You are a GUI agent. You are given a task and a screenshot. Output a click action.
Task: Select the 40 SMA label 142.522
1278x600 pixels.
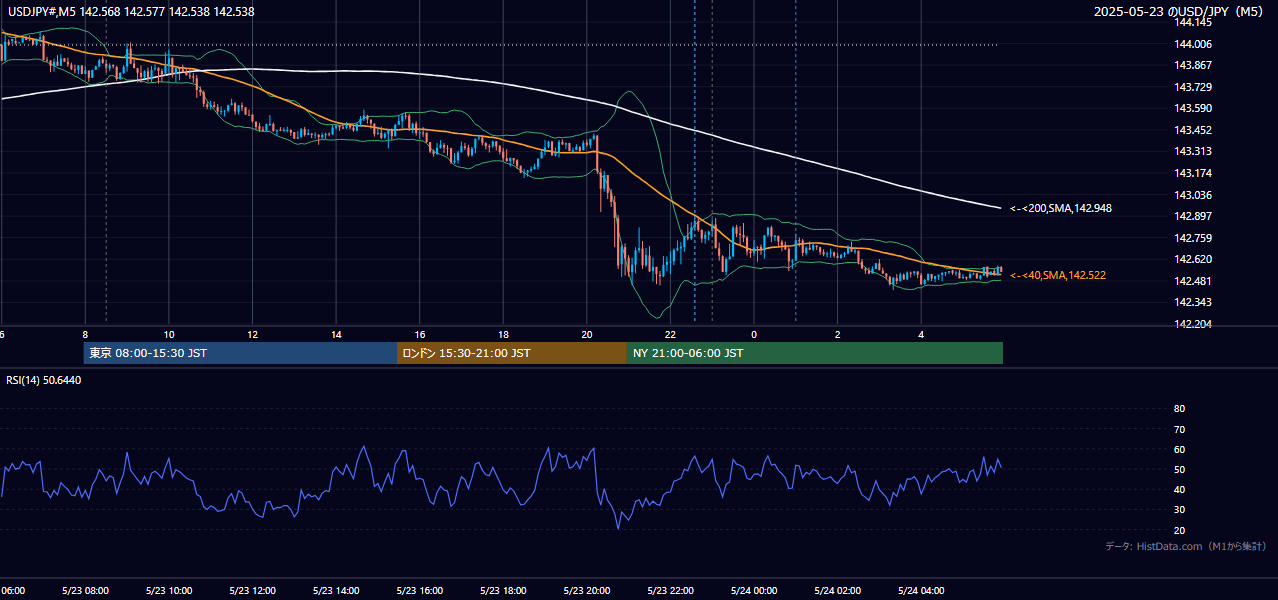click(x=1058, y=275)
